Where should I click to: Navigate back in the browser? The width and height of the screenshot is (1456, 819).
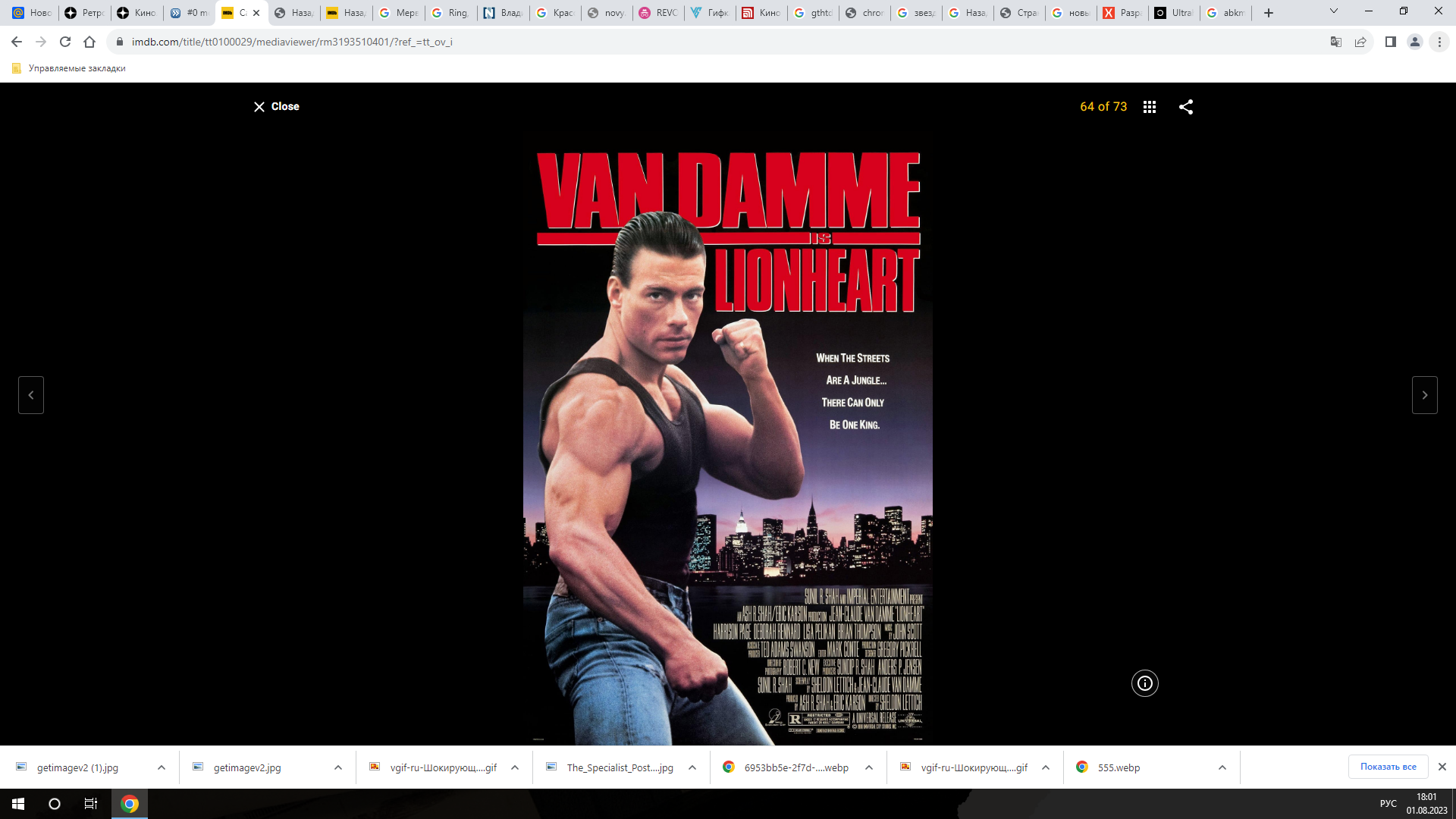(x=17, y=42)
